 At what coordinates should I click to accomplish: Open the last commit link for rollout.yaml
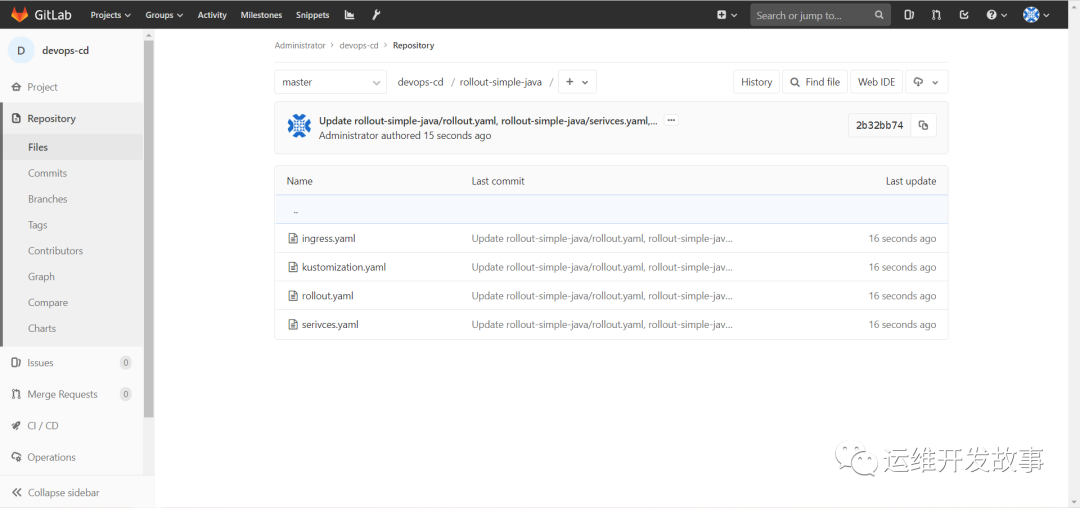(x=602, y=296)
